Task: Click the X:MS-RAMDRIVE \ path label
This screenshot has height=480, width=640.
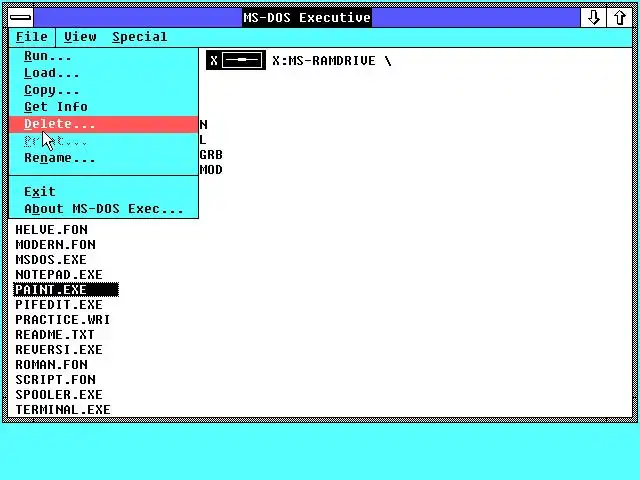Action: [x=332, y=61]
